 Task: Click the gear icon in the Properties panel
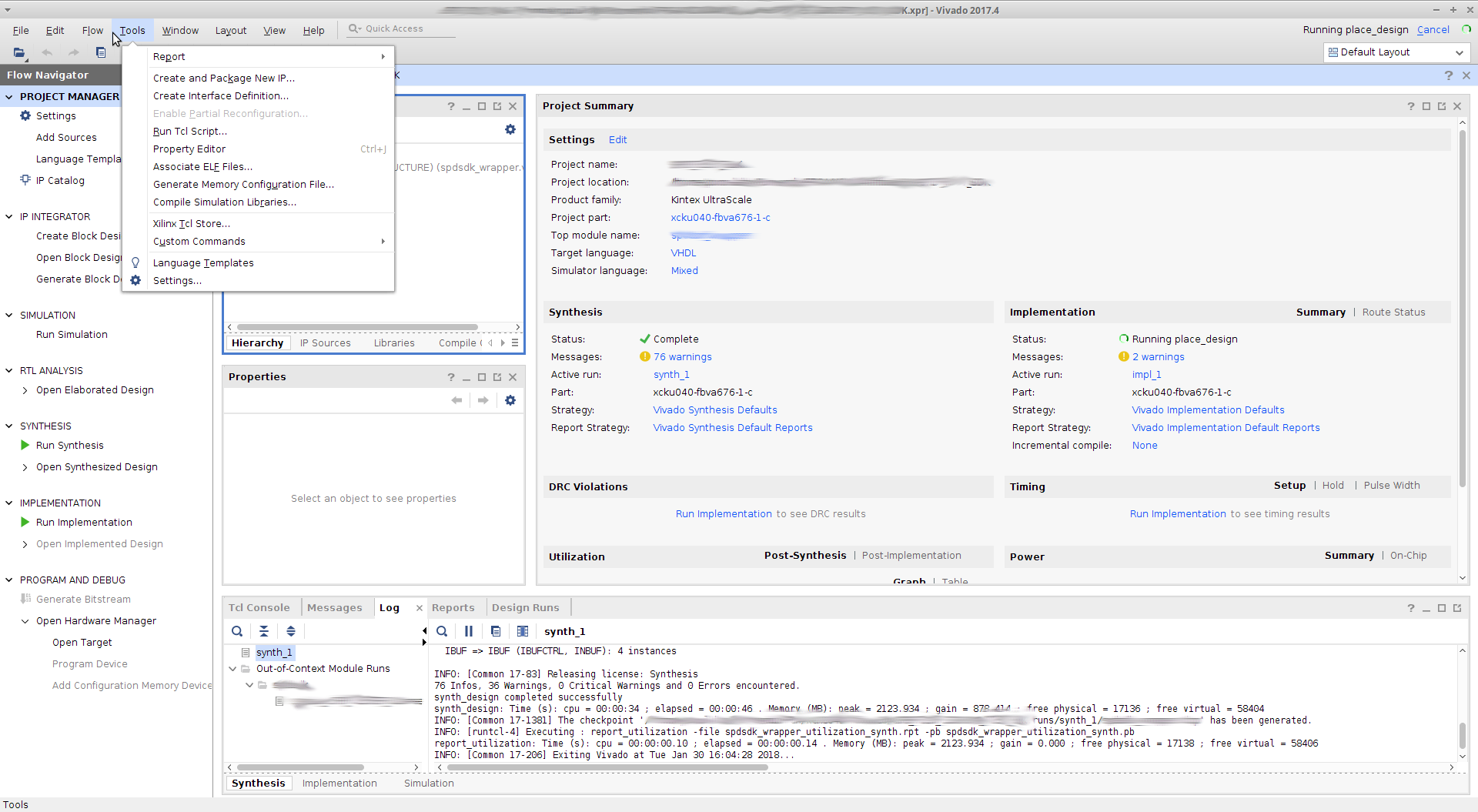(x=510, y=400)
